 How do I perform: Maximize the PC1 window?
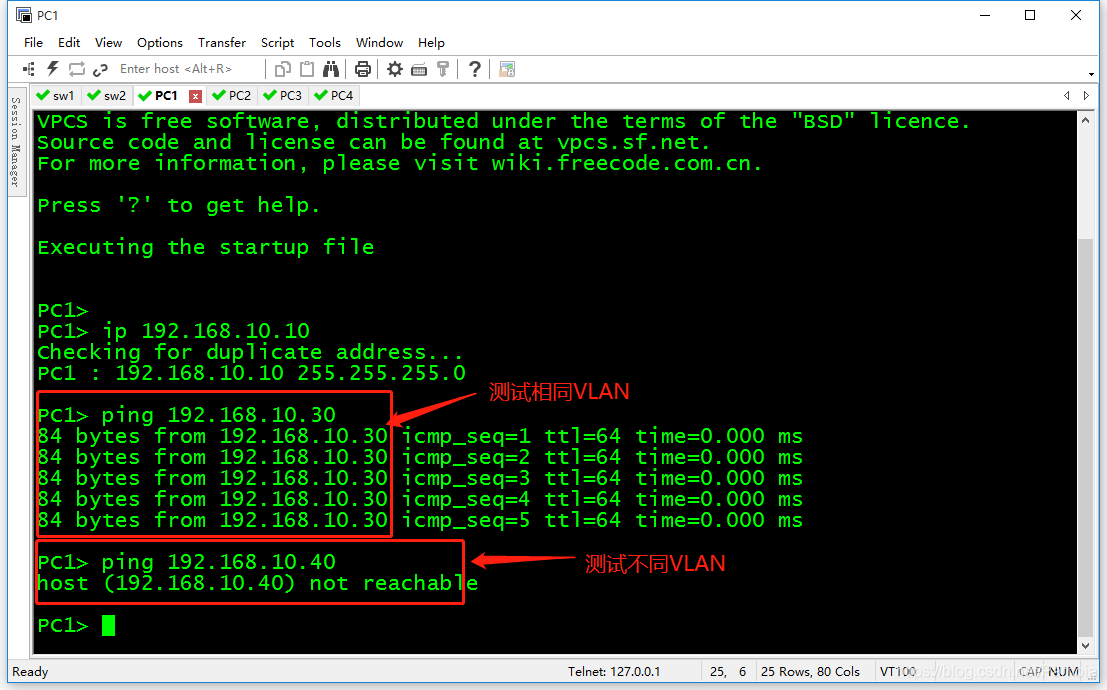coord(1030,16)
